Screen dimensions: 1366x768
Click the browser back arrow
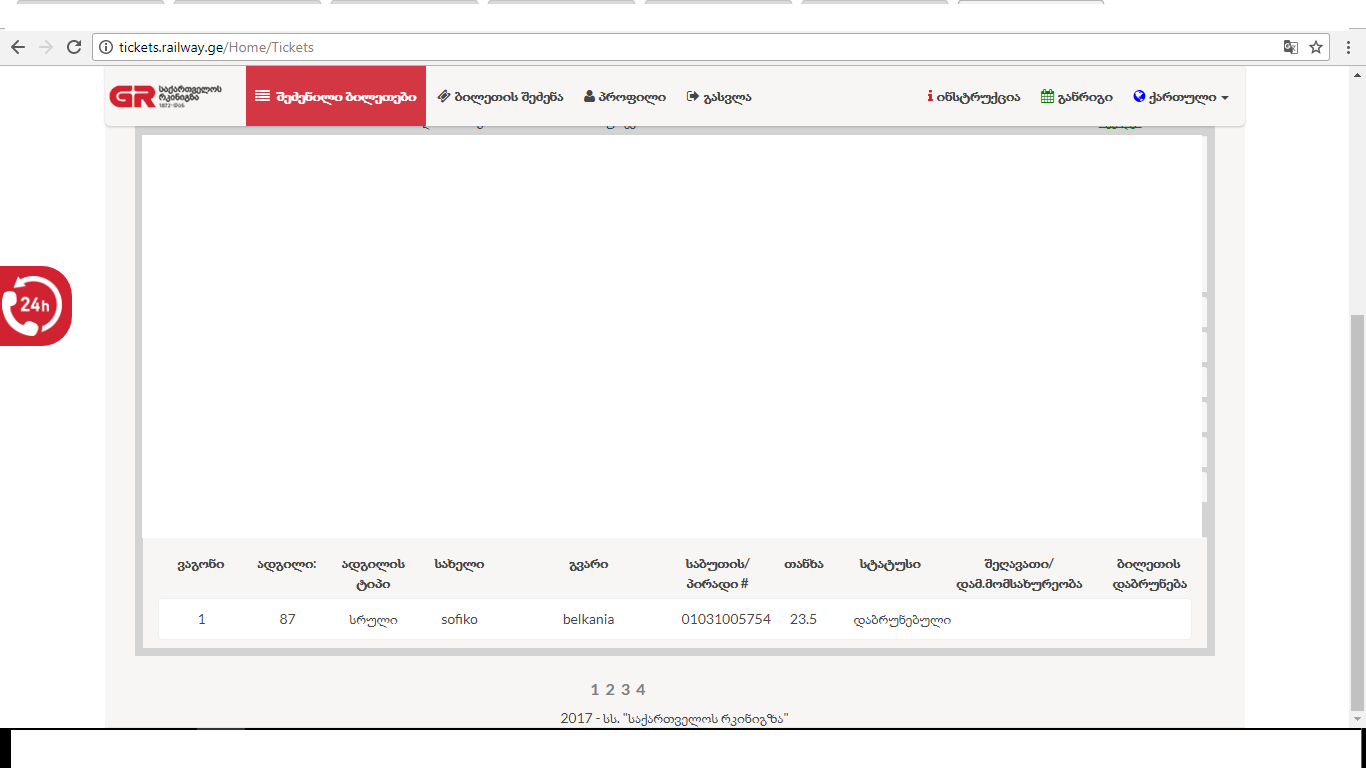pos(18,47)
